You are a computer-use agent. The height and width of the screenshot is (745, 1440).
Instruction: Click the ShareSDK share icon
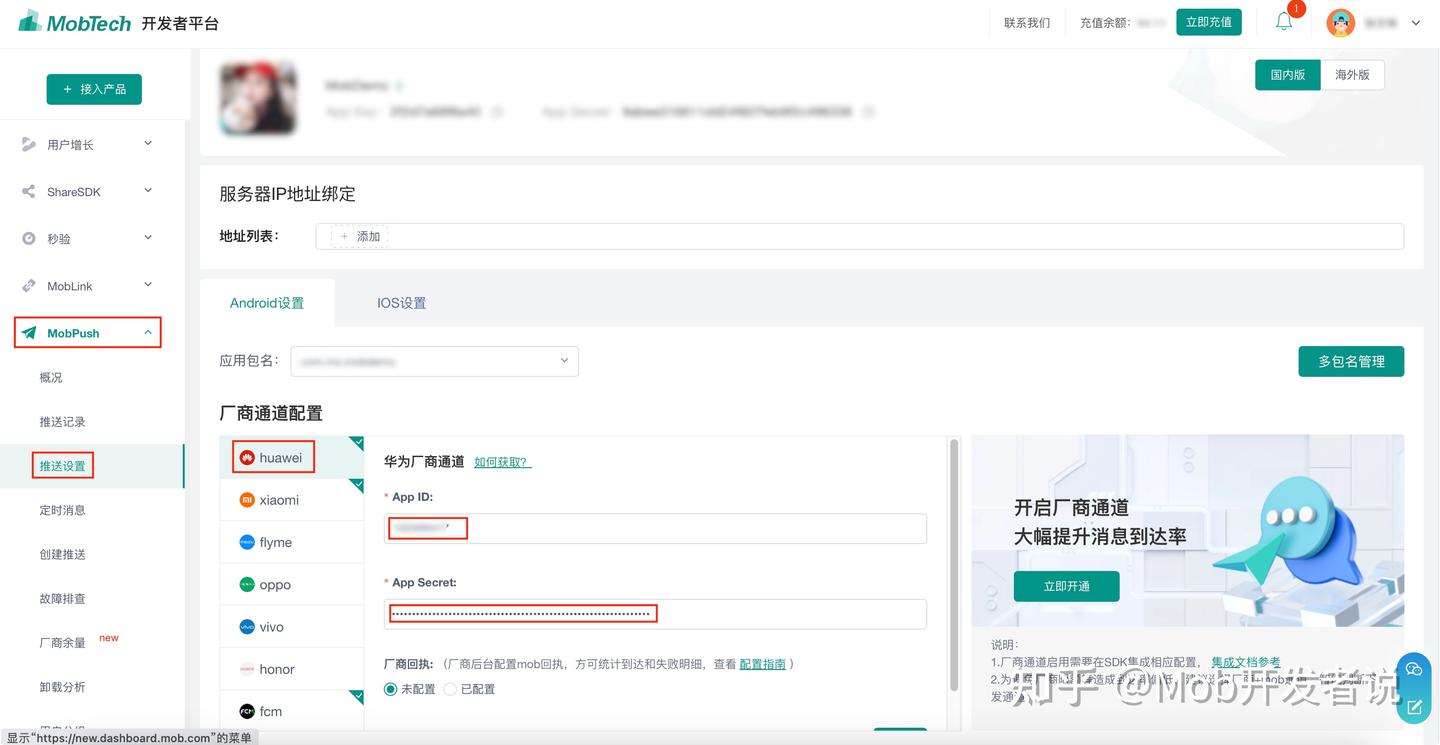click(x=29, y=191)
